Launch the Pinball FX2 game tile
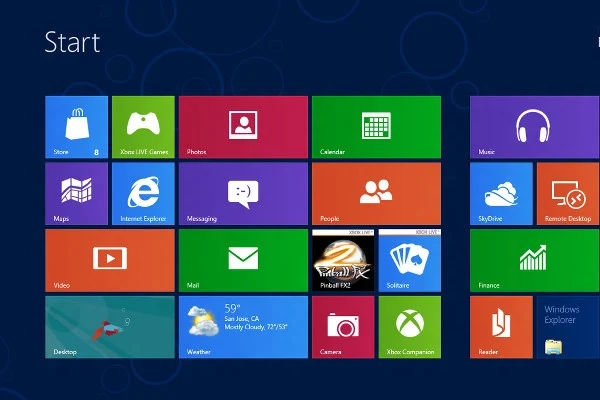 tap(343, 260)
